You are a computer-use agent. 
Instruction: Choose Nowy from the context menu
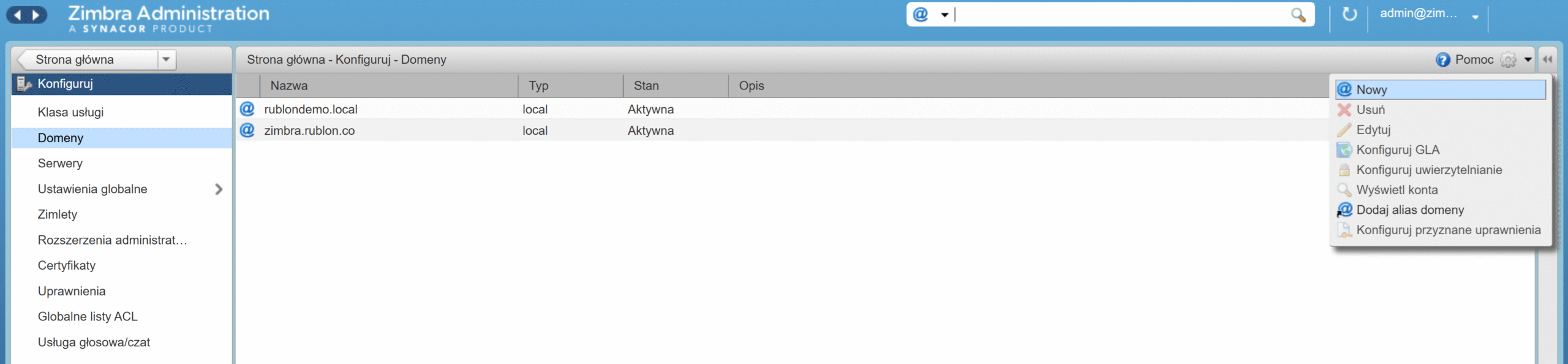tap(1371, 89)
